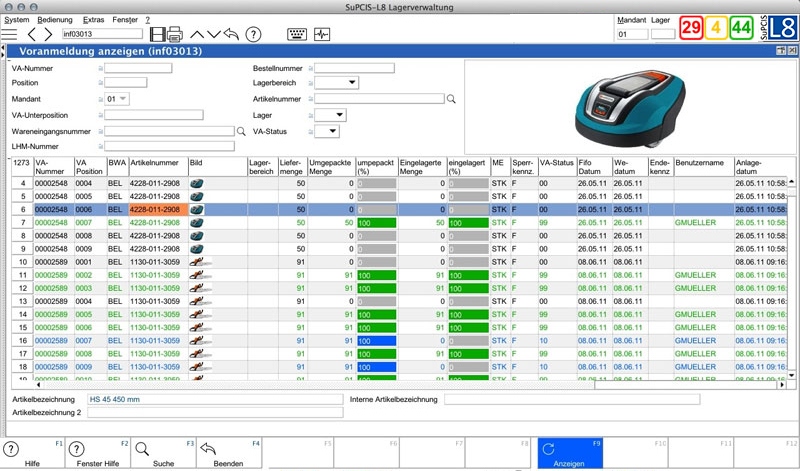Open the System menu
Image resolution: width=800 pixels, height=471 pixels.
17,20
